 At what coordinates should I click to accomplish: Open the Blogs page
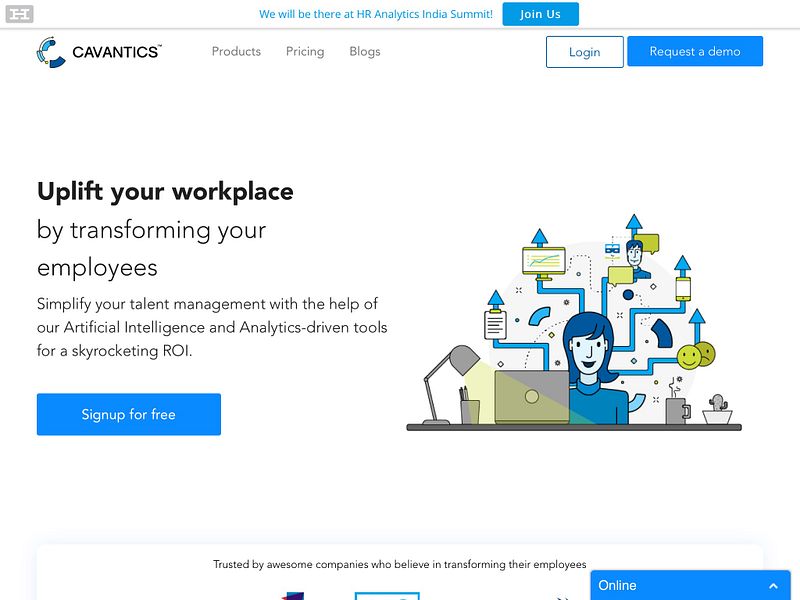(x=365, y=52)
